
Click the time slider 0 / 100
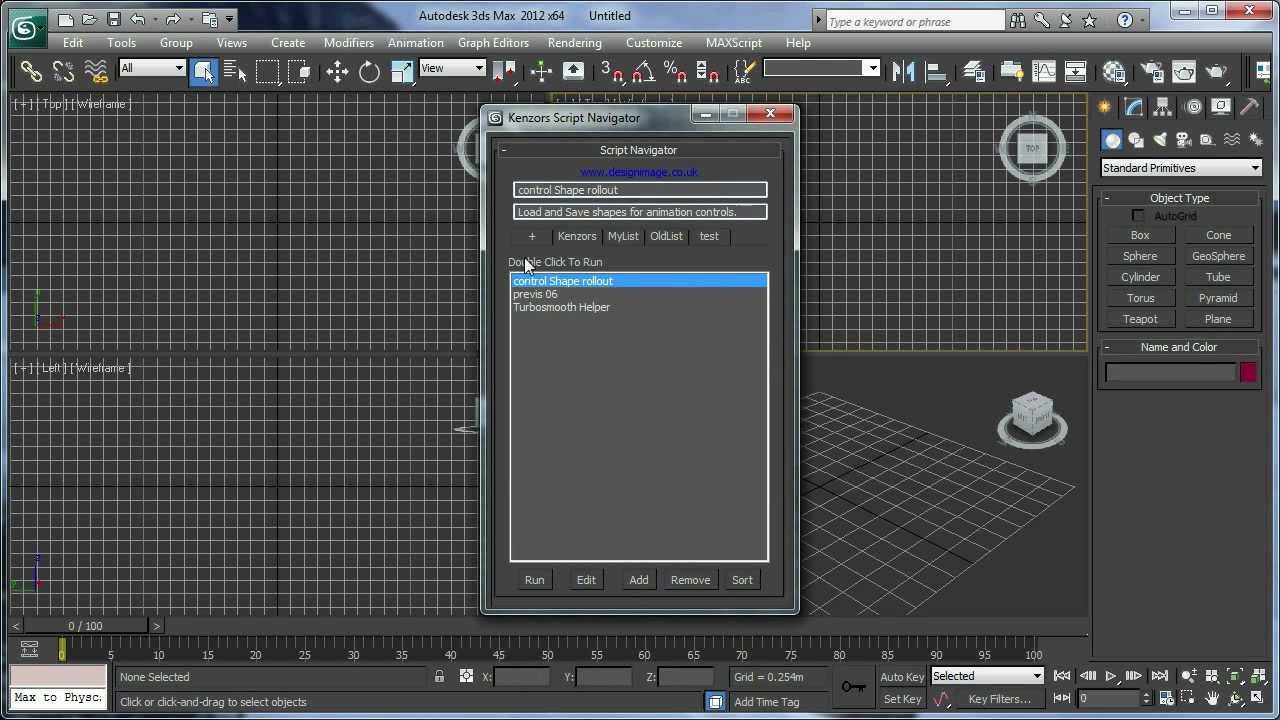[85, 626]
